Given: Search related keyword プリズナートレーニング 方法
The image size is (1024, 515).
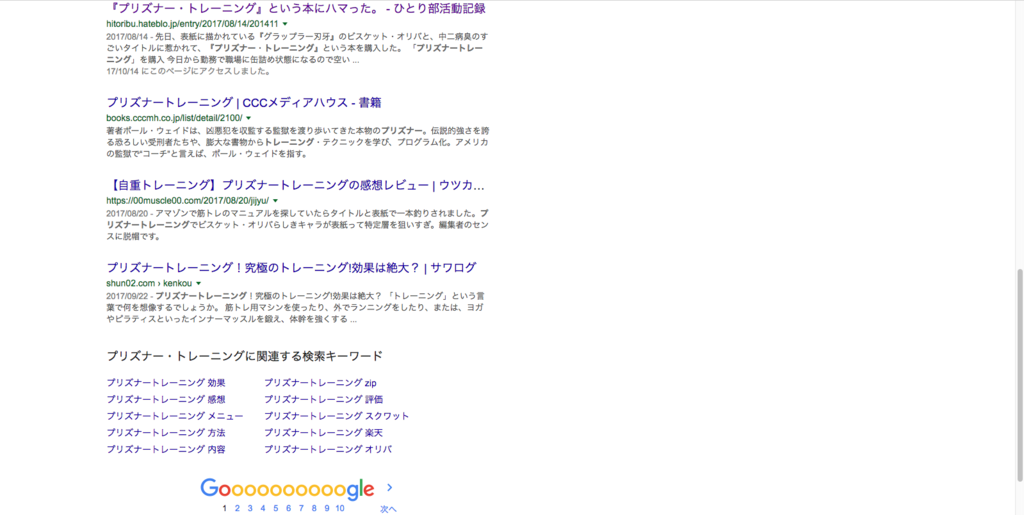Looking at the screenshot, I should [166, 433].
